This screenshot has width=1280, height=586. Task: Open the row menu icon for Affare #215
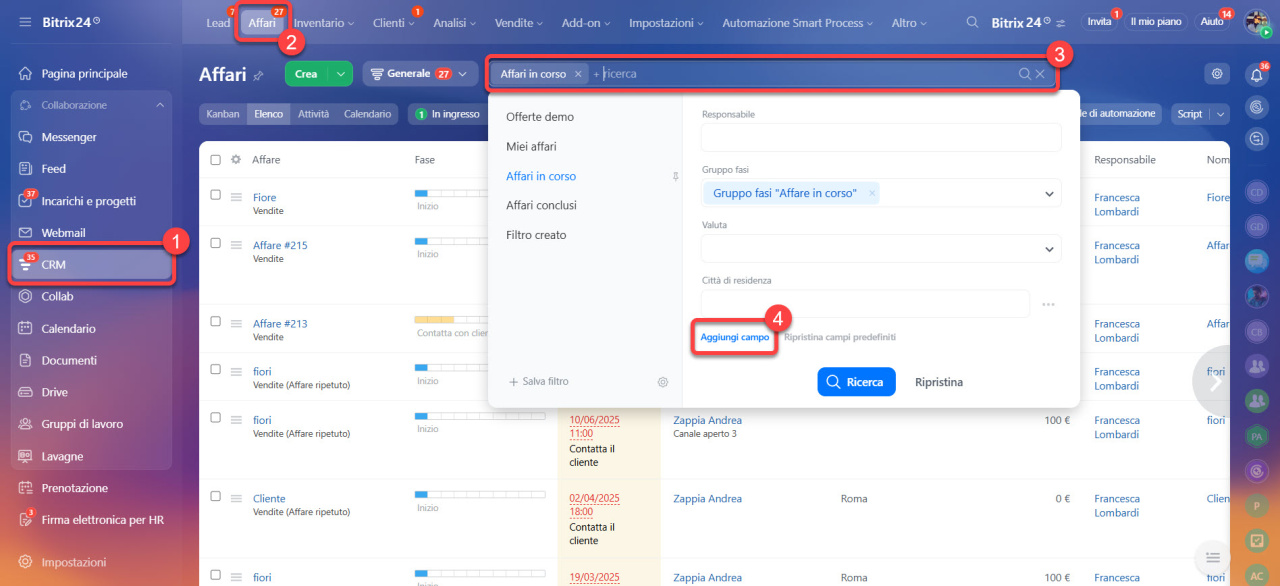(x=237, y=244)
